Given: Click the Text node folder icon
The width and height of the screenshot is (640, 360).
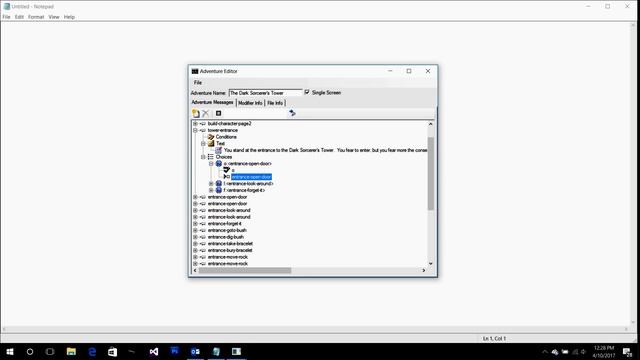Looking at the screenshot, I should (211, 143).
